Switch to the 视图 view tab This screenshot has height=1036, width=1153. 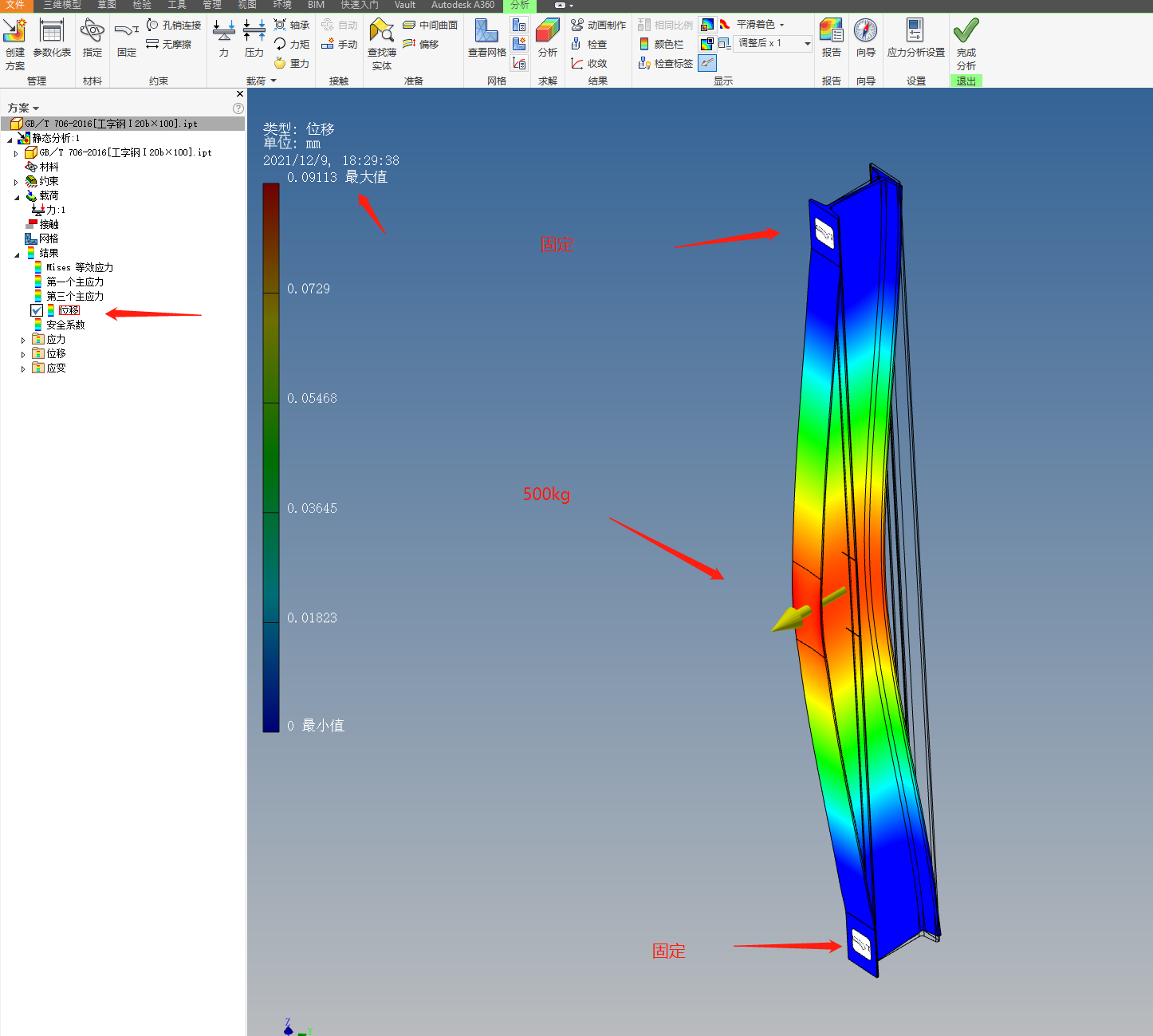tap(247, 5)
